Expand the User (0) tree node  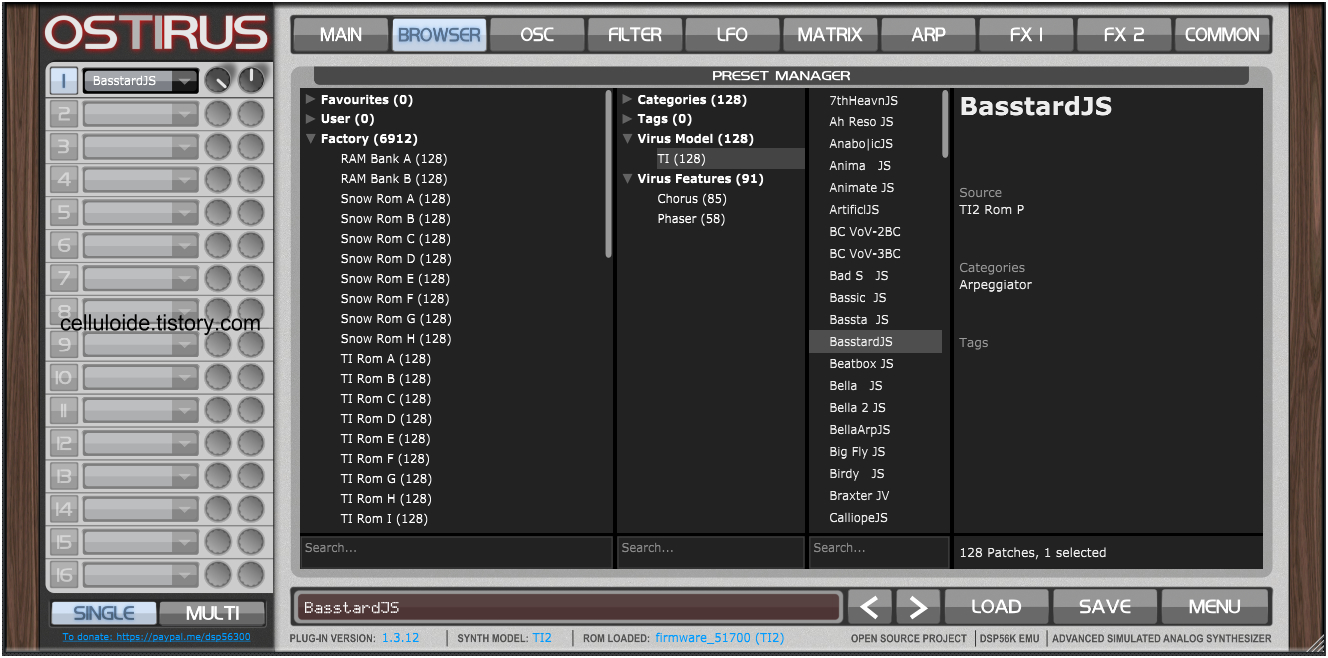click(311, 119)
